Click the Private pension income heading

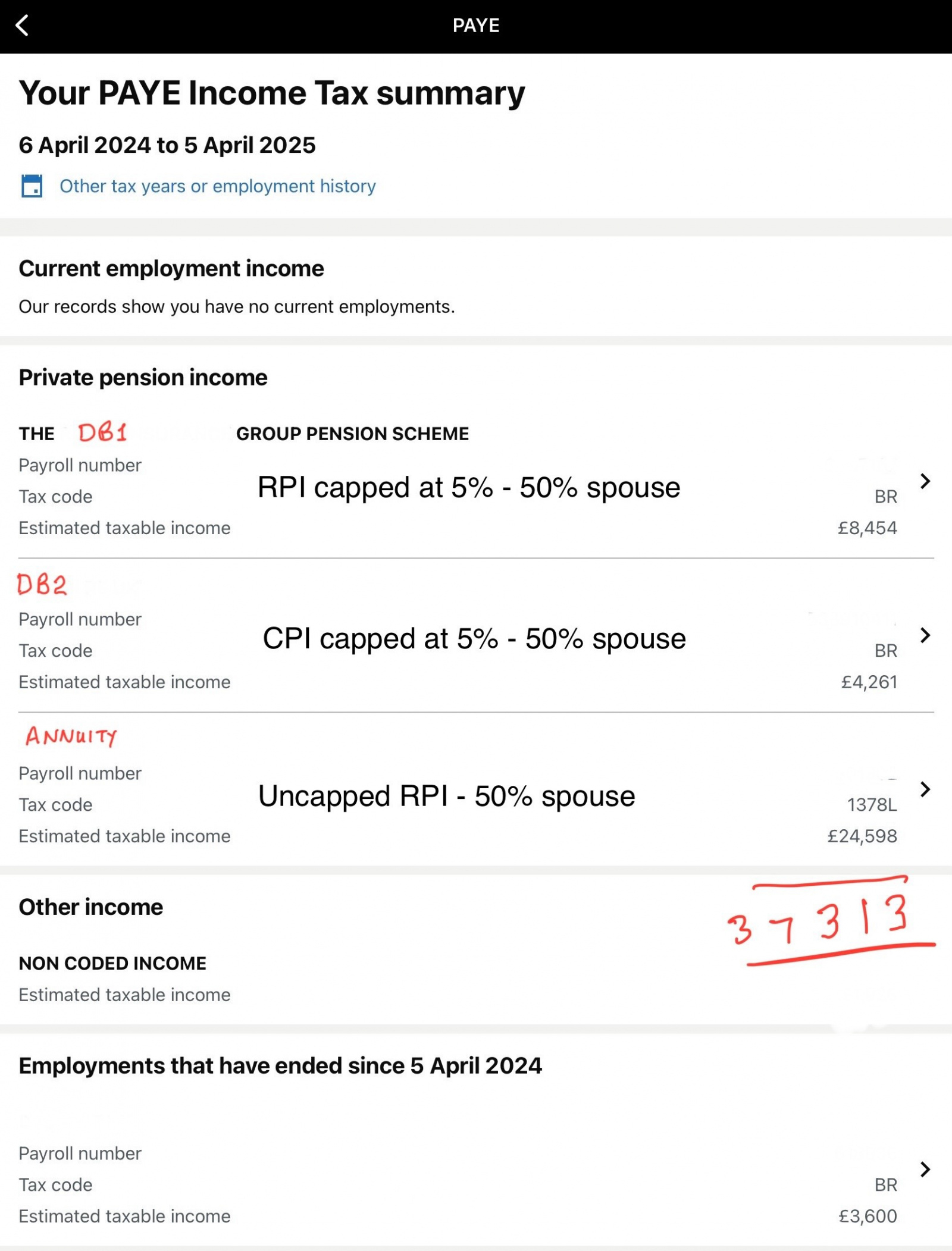tap(143, 378)
